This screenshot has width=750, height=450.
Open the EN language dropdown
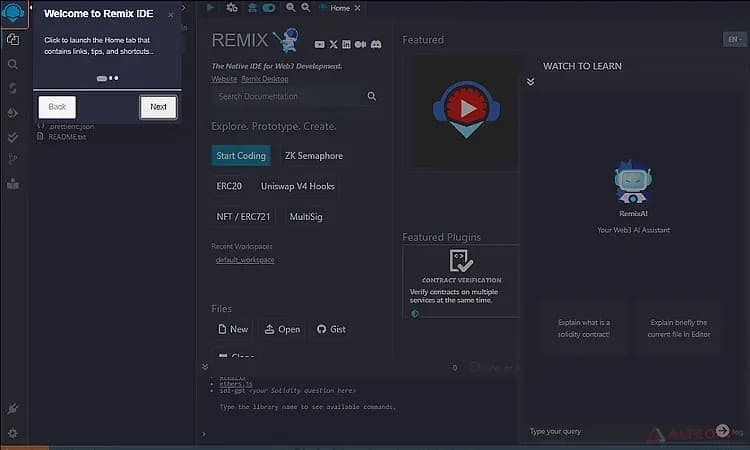tap(734, 39)
